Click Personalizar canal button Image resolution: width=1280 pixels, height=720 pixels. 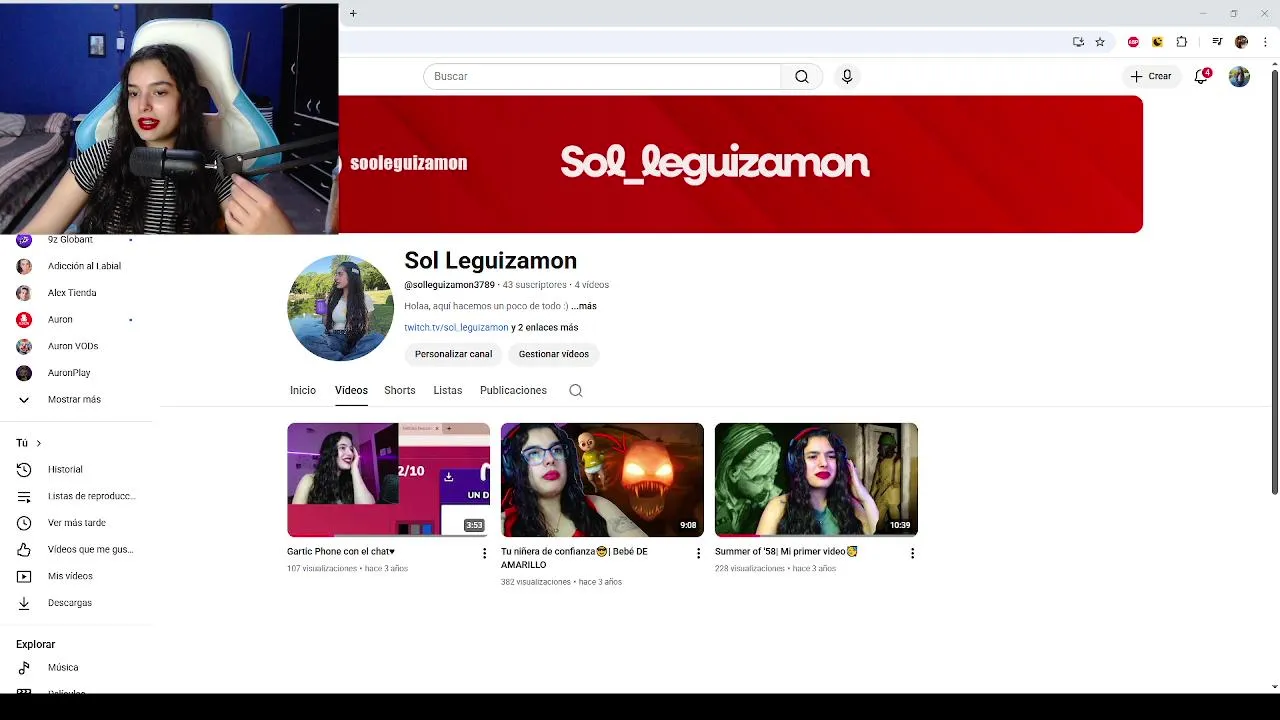(x=453, y=354)
